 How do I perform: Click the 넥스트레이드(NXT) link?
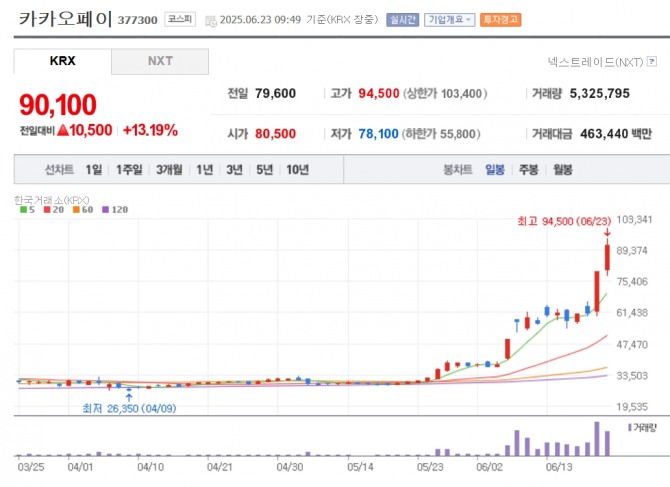pos(595,62)
